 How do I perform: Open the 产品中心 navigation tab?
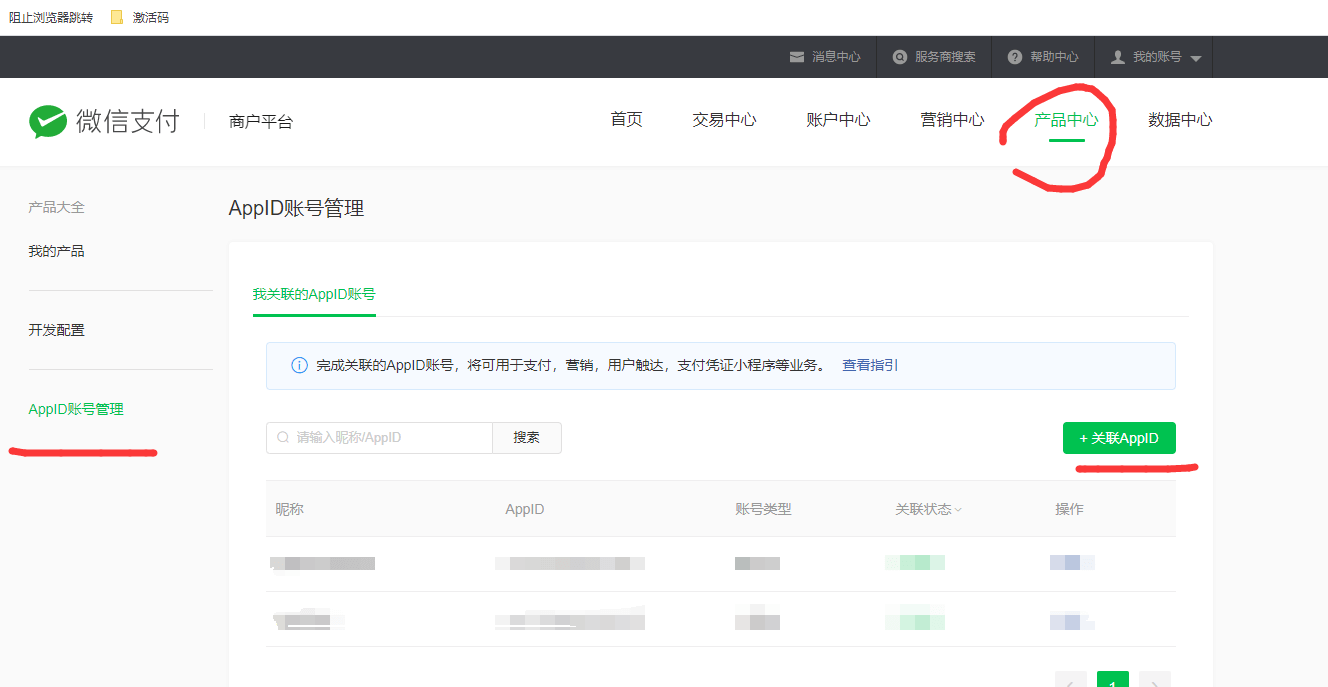(1066, 120)
